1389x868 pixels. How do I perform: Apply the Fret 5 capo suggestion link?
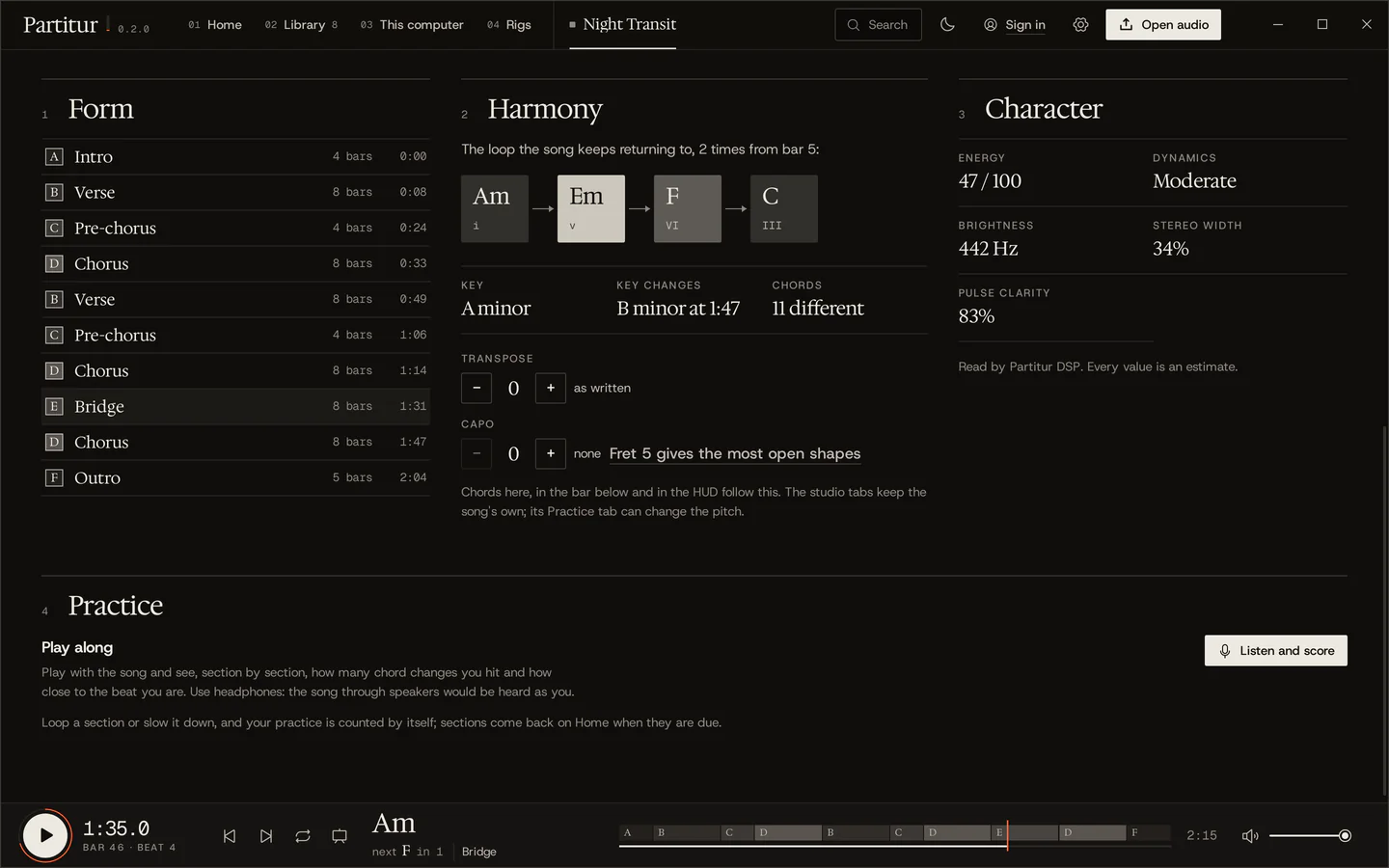click(735, 453)
